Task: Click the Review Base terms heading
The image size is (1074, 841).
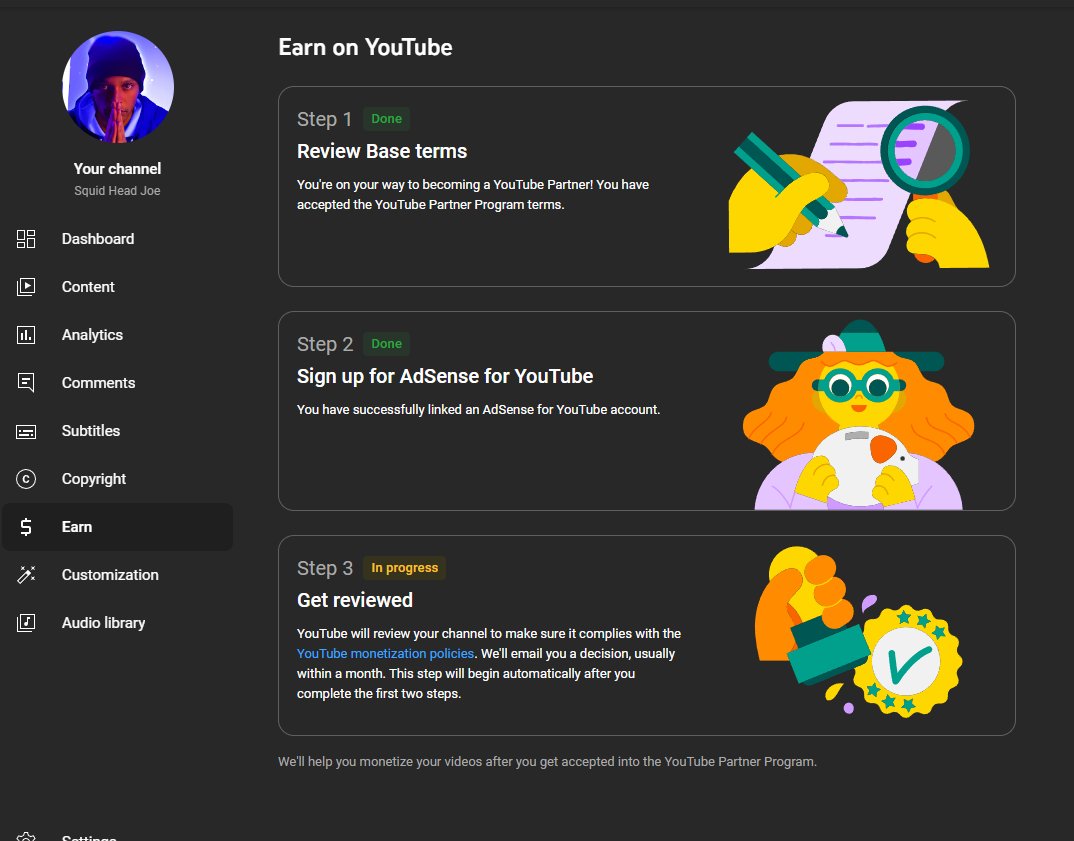Action: click(382, 151)
